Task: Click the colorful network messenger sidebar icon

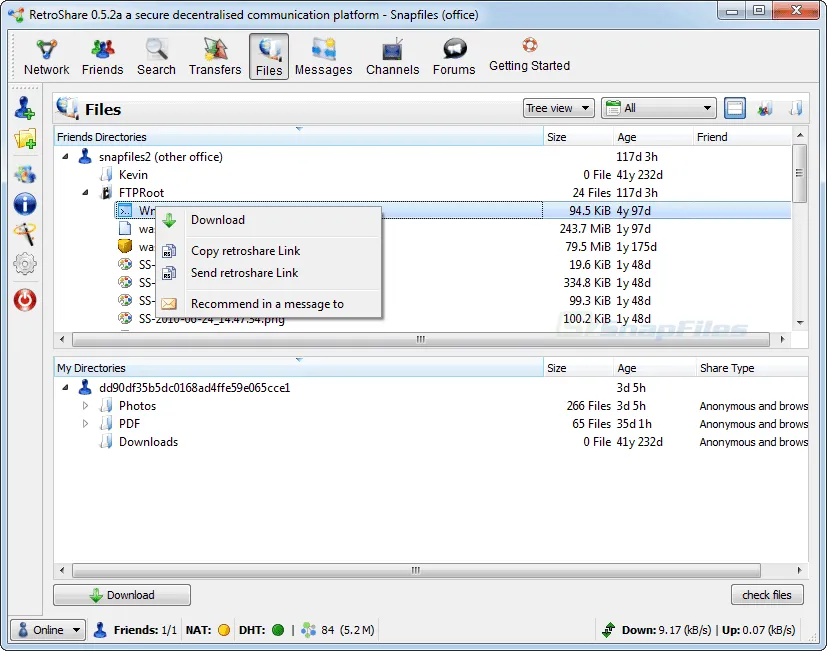Action: click(25, 174)
